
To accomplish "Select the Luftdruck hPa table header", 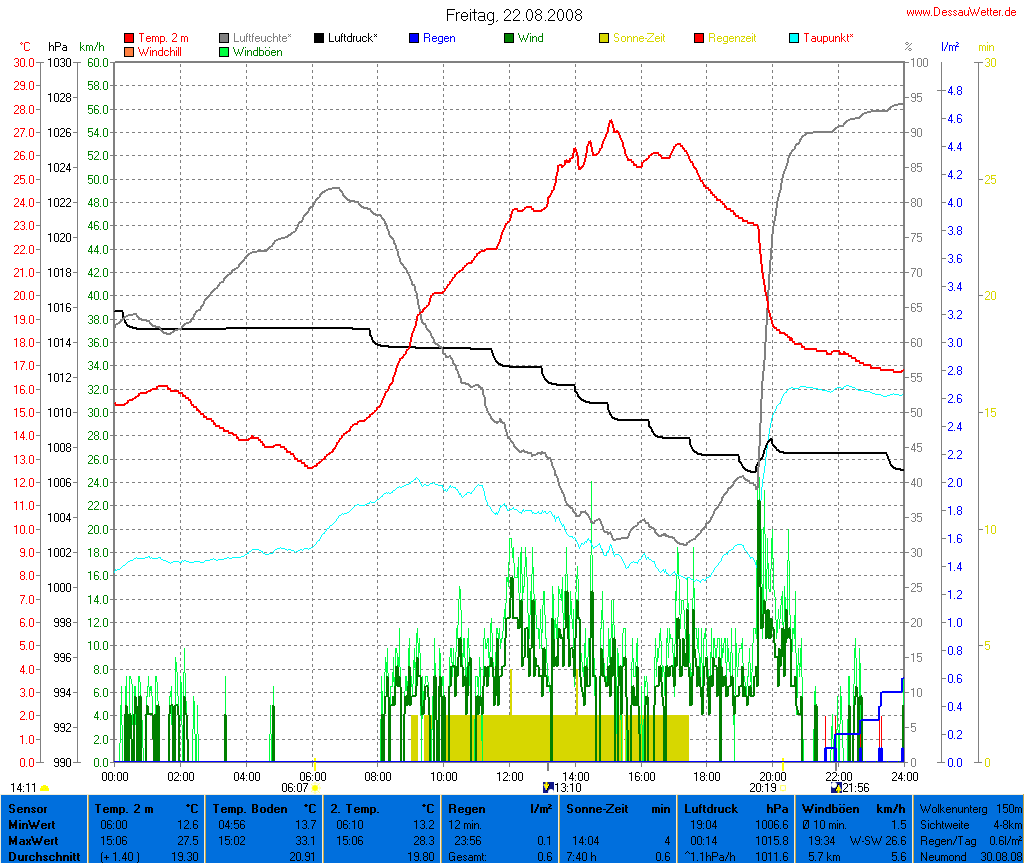I will (736, 807).
